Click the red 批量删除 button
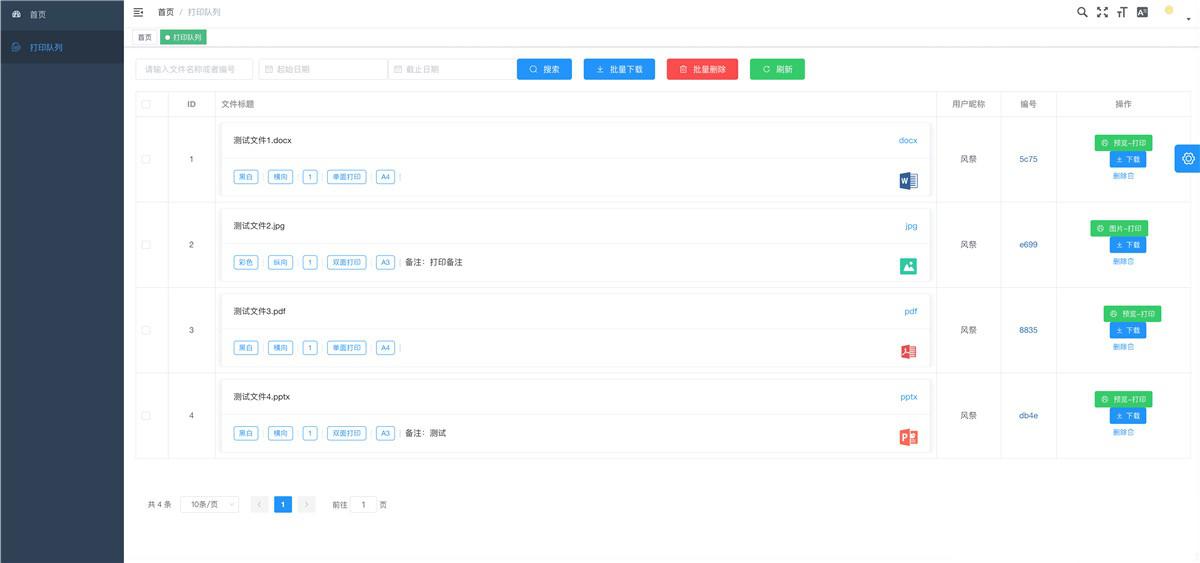Screen dimensions: 1200x563 tap(702, 69)
